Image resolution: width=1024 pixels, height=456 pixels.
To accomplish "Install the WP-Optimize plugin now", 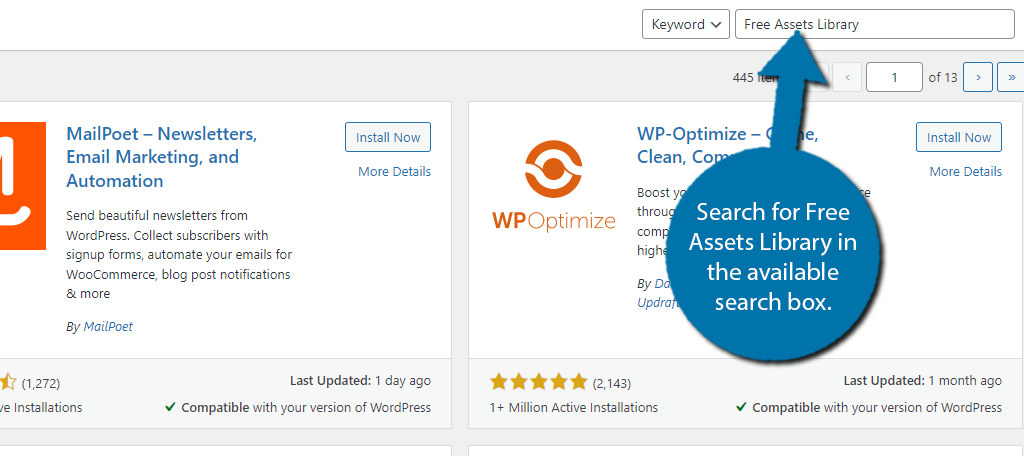I will 959,137.
